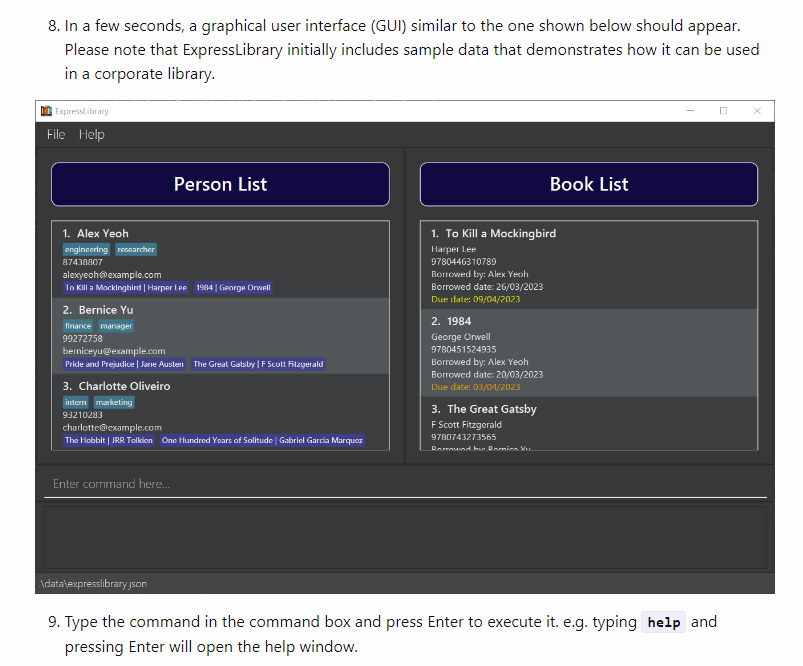The image size is (803, 666).
Task: Click Due date: 03/04/2023 line
Action: coord(475,387)
